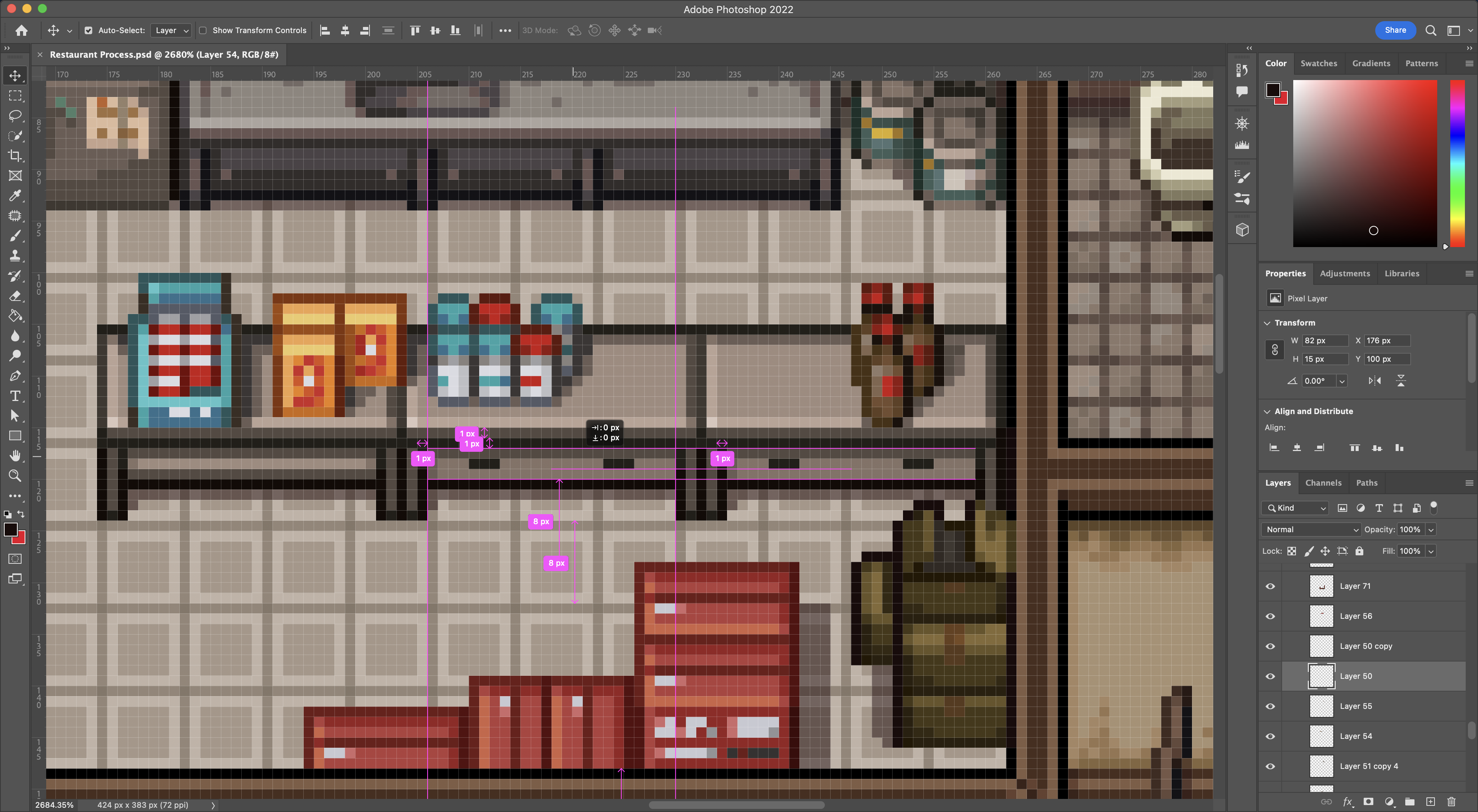Image resolution: width=1478 pixels, height=812 pixels.
Task: Select the Clone Stamp tool
Action: (x=15, y=256)
